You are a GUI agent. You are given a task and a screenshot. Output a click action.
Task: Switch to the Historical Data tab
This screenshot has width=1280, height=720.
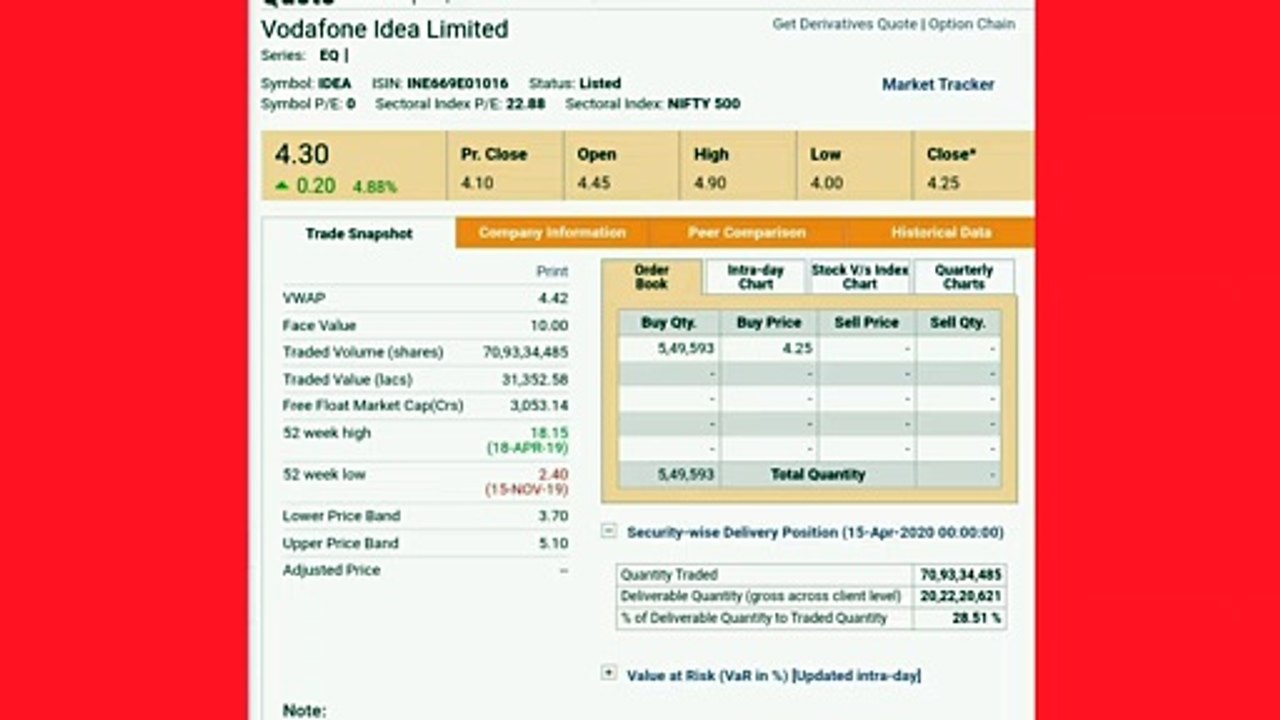coord(940,232)
